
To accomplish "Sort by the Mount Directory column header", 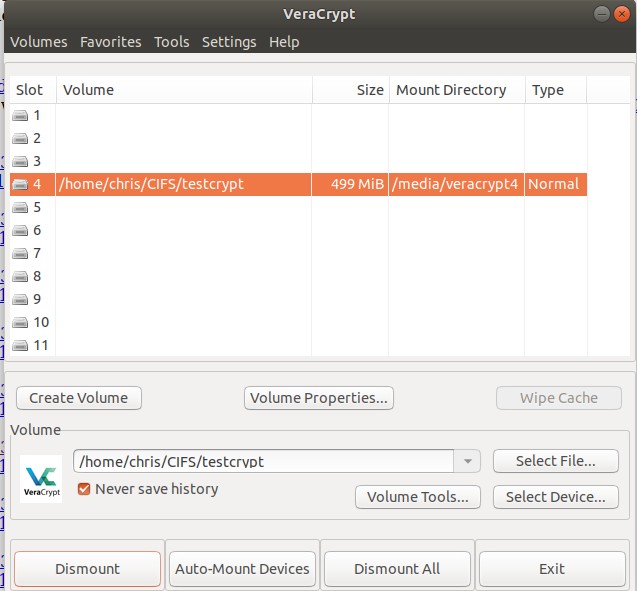I will 451,90.
